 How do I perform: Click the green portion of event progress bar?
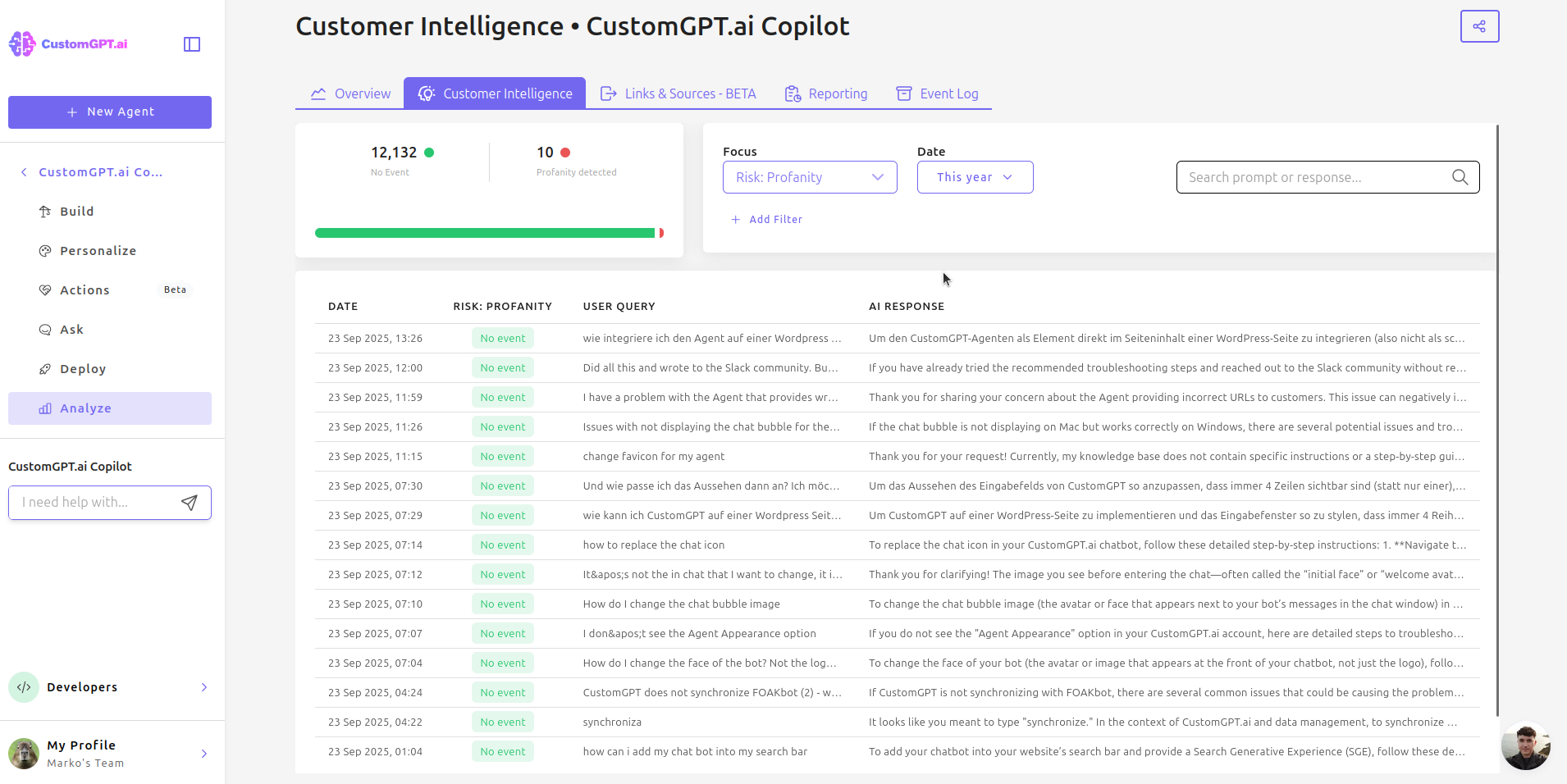[485, 233]
